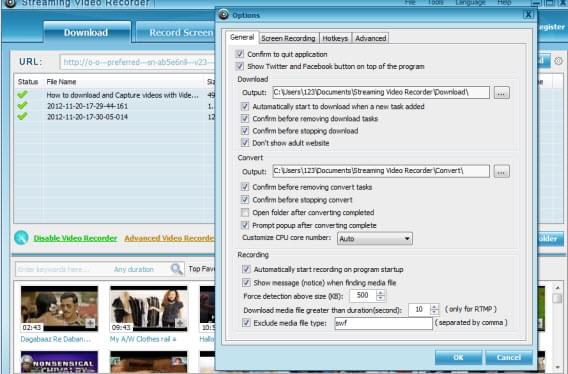Image resolution: width=568 pixels, height=374 pixels.
Task: Click Advanced Video Recorder link
Action: tap(169, 238)
